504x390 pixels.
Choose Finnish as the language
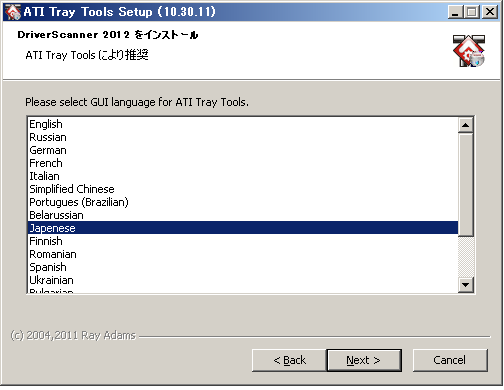(243, 241)
